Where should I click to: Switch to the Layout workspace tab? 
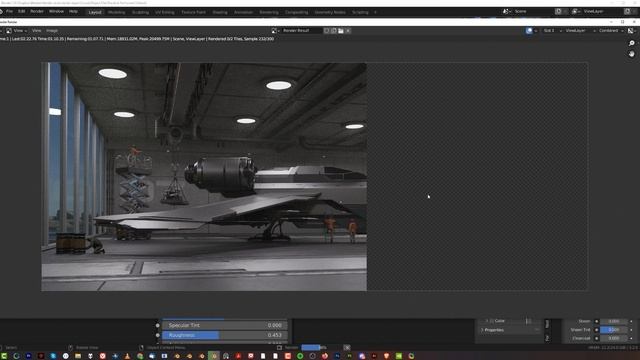point(95,12)
